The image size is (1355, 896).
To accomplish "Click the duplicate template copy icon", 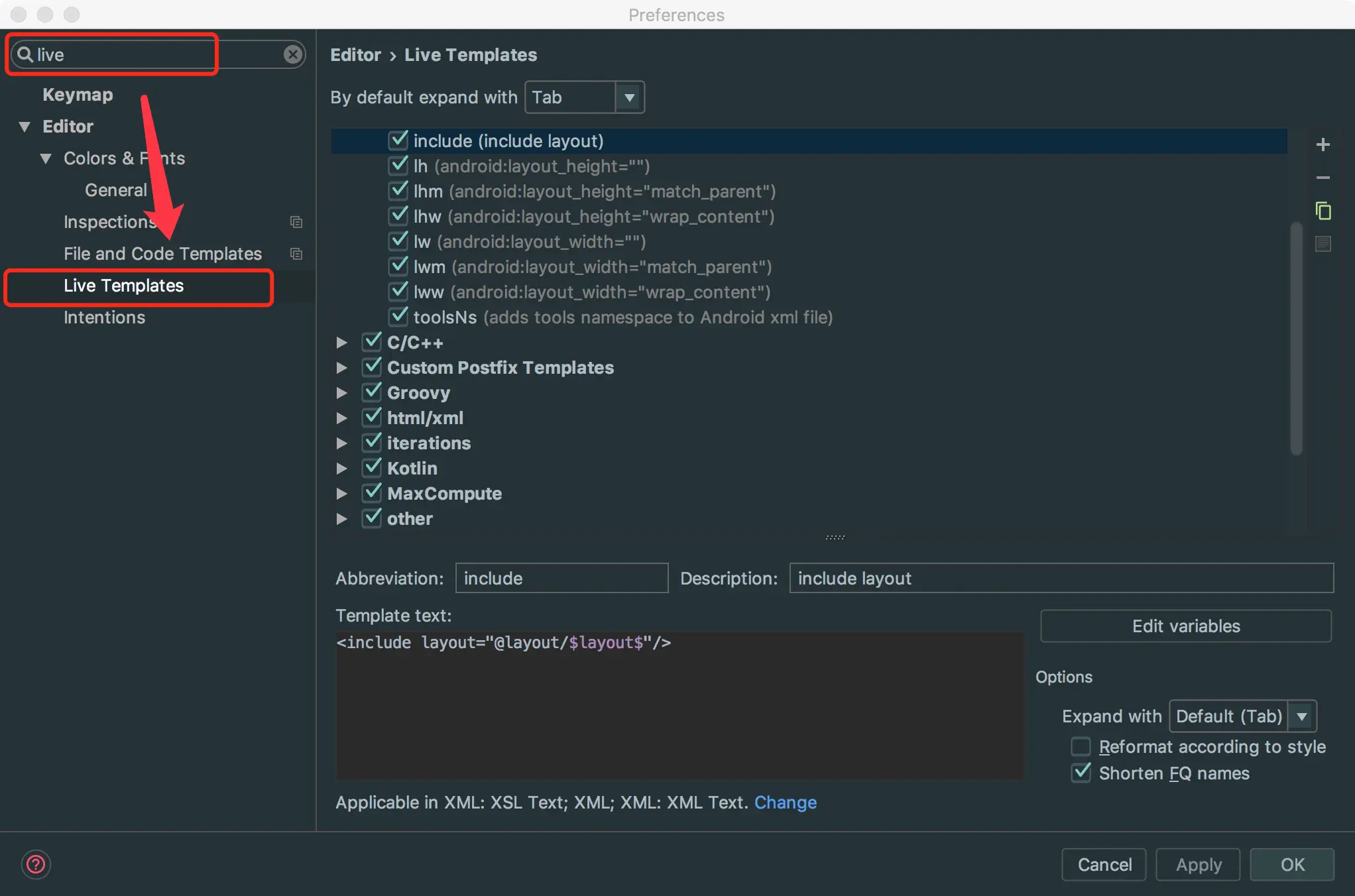I will (x=1323, y=211).
